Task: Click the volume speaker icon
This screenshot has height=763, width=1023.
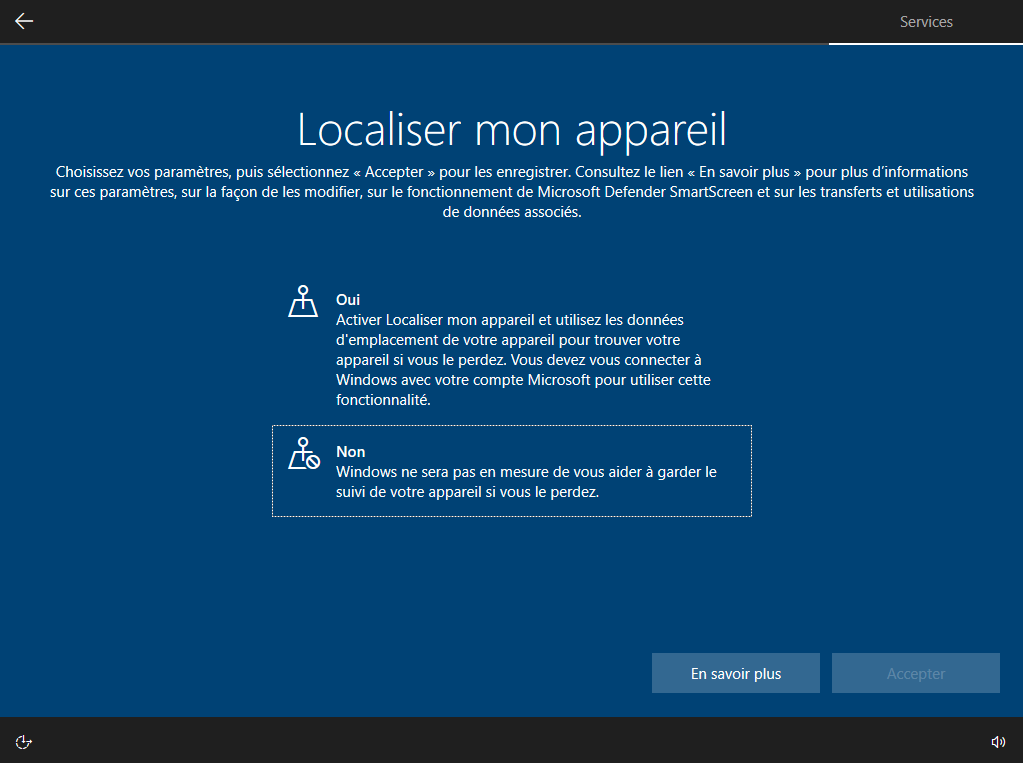Action: (998, 742)
